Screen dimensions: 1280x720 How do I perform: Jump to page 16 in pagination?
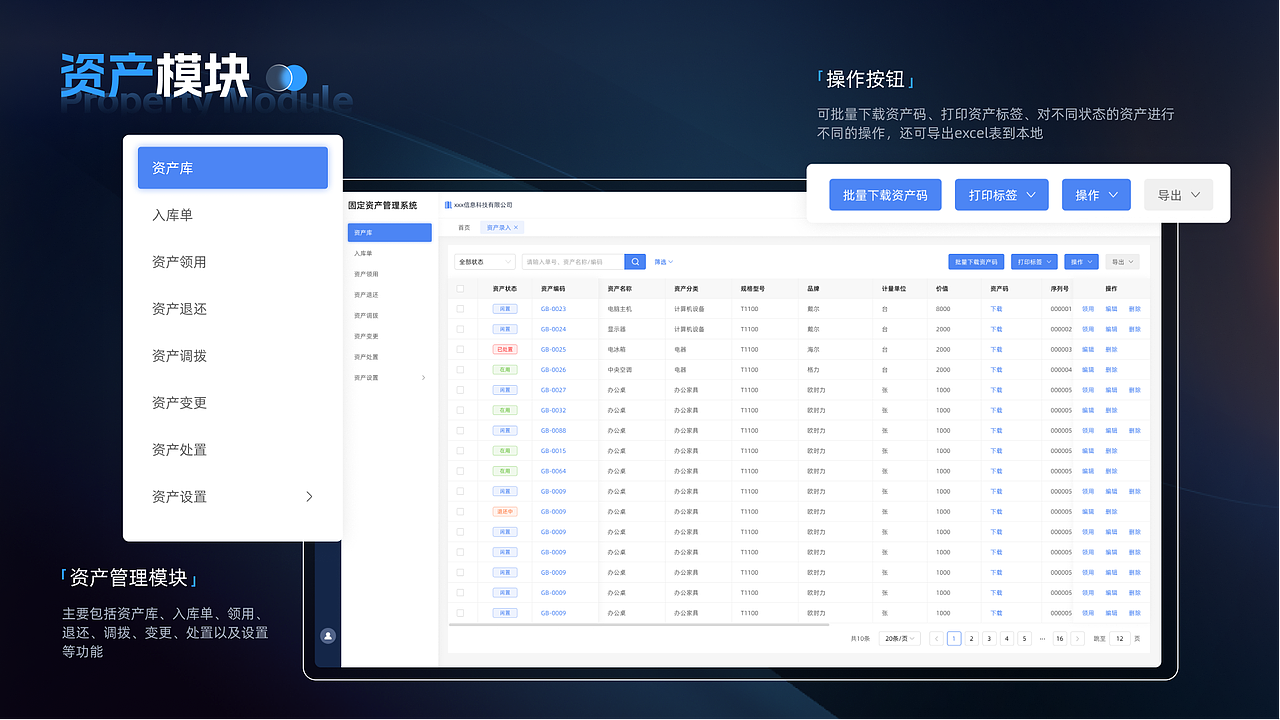(1060, 638)
